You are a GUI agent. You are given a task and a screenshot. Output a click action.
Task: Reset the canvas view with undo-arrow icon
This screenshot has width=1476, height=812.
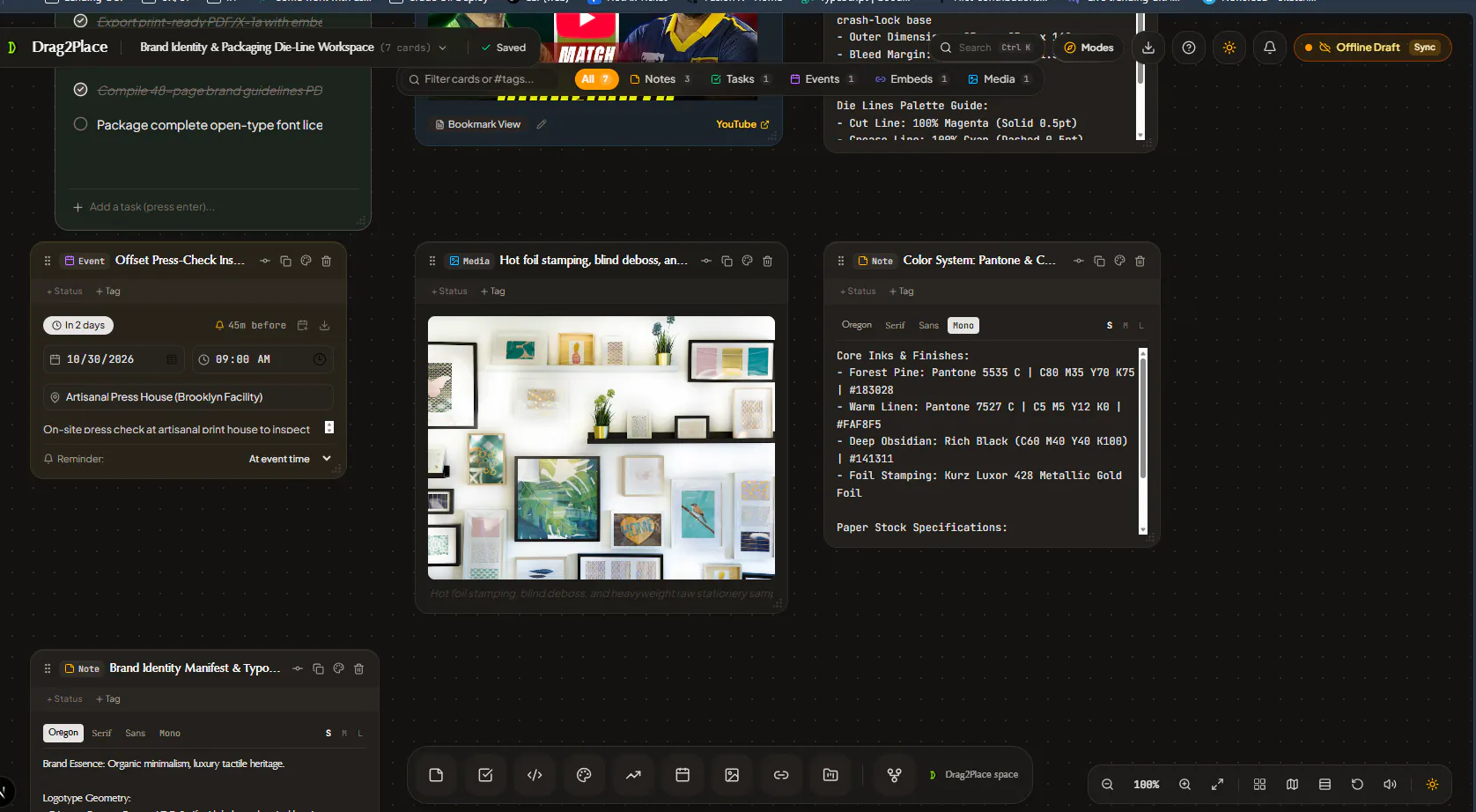coord(1357,785)
